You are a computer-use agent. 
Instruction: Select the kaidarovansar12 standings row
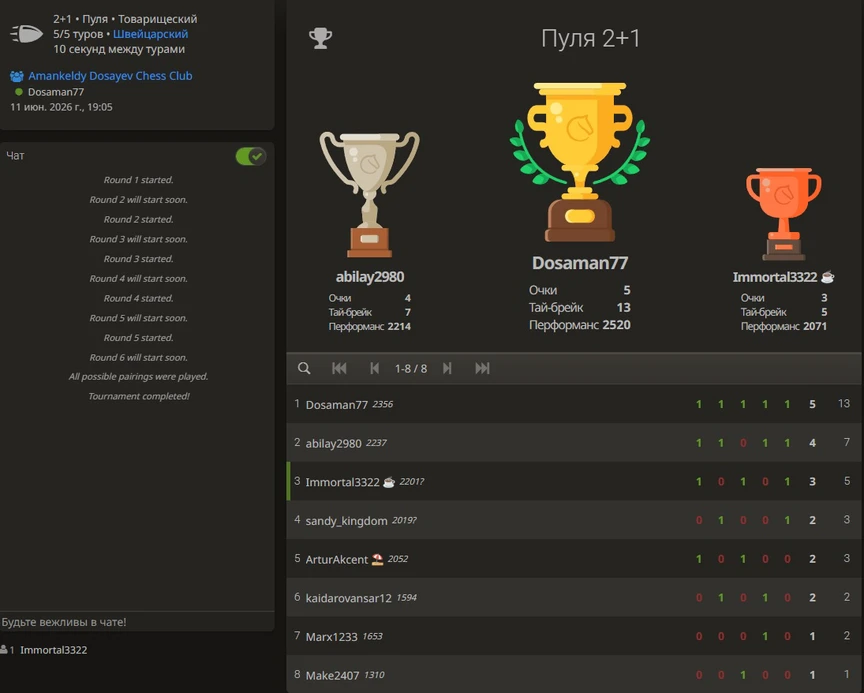pyautogui.click(x=574, y=597)
